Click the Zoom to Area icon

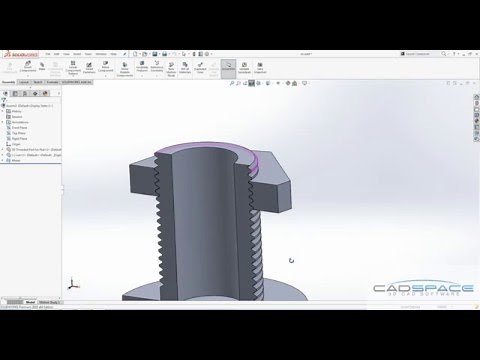(238, 83)
